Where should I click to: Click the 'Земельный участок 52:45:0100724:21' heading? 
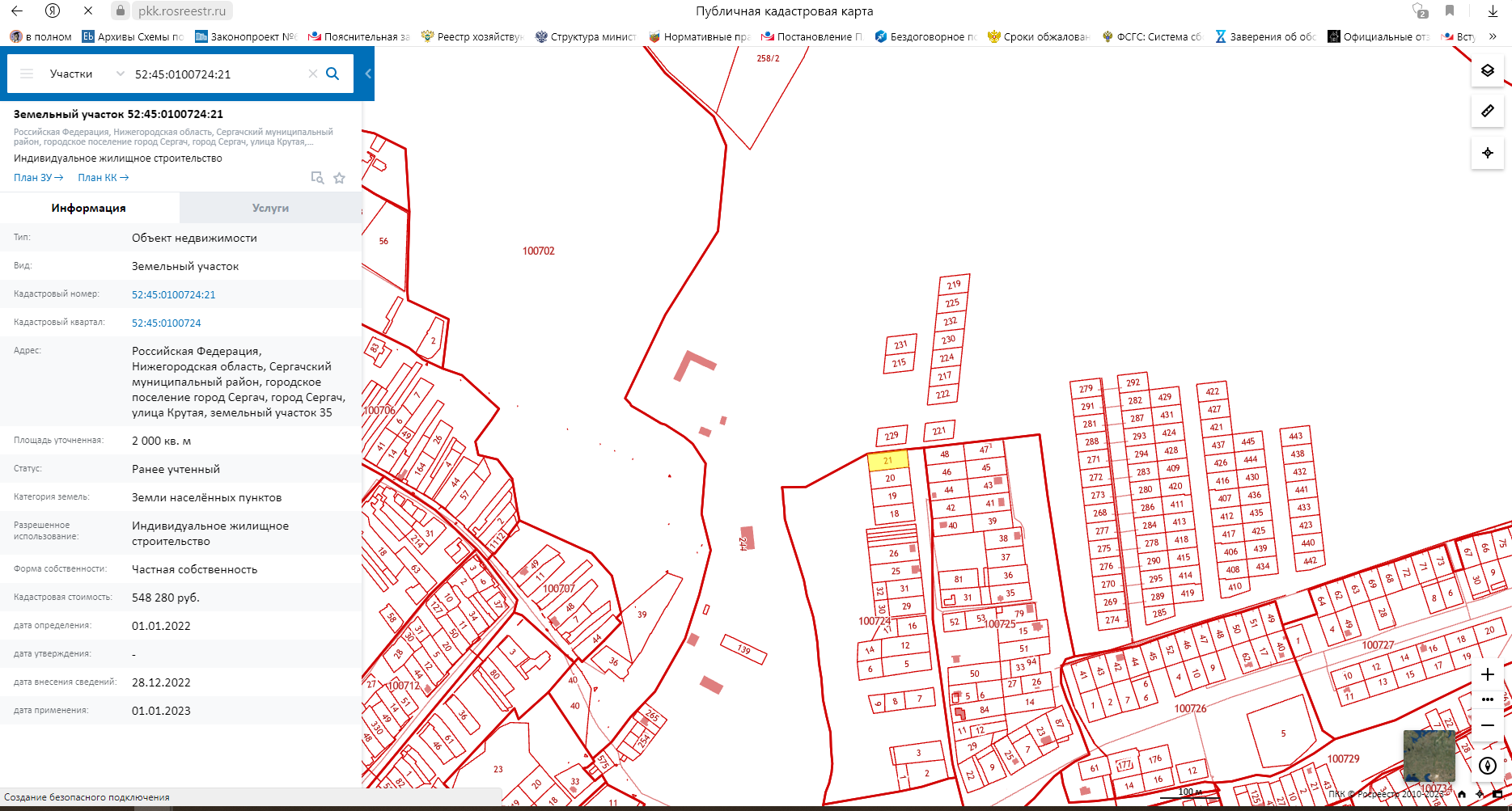(118, 114)
